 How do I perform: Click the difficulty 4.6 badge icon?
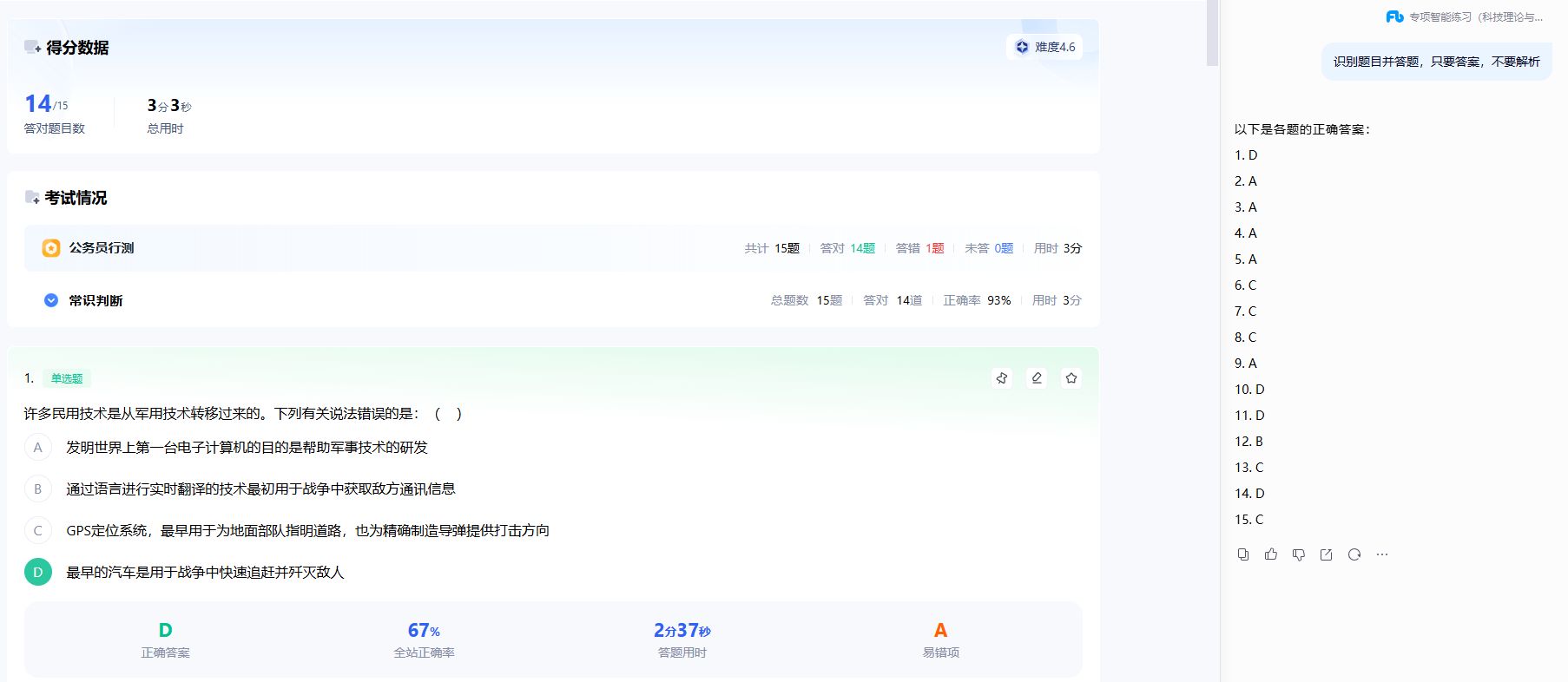click(x=1022, y=47)
